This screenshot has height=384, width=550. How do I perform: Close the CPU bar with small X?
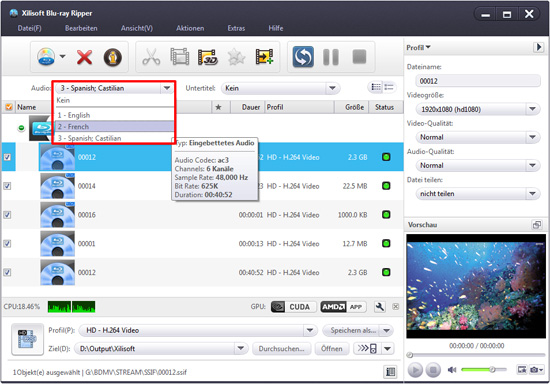[396, 306]
